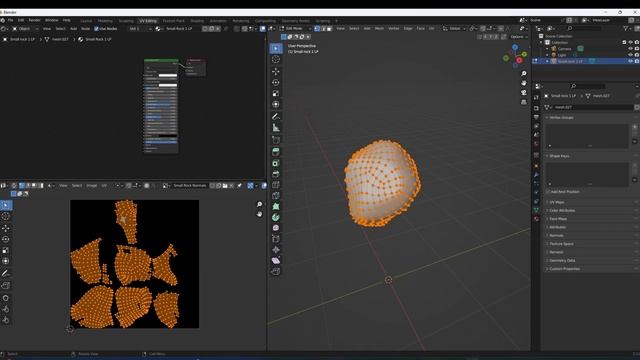The image size is (640, 360).
Task: Switch perspective/orthographic grid icon in 3D viewport
Action: click(524, 102)
